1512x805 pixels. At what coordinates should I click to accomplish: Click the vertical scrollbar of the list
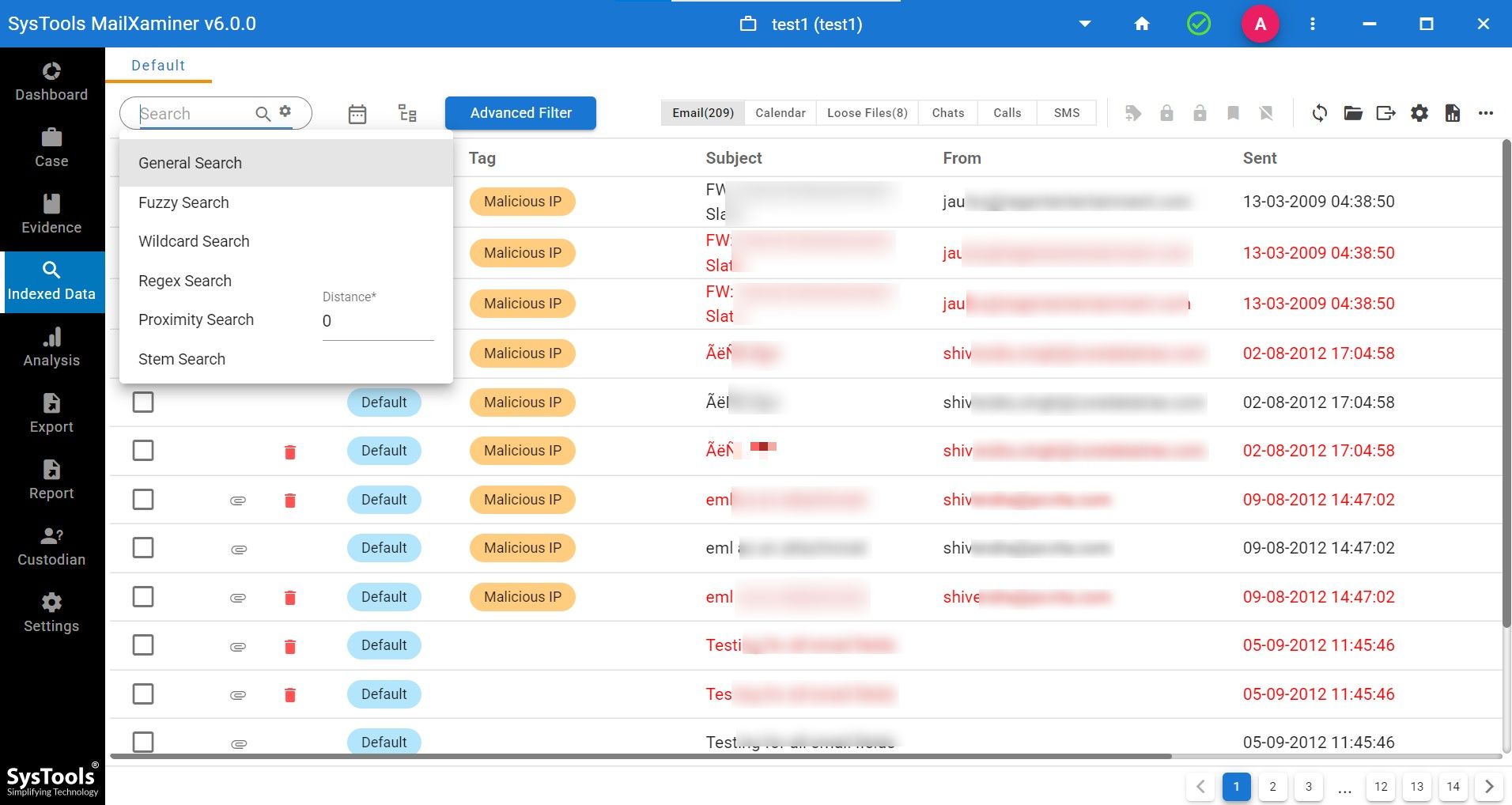(x=1506, y=384)
